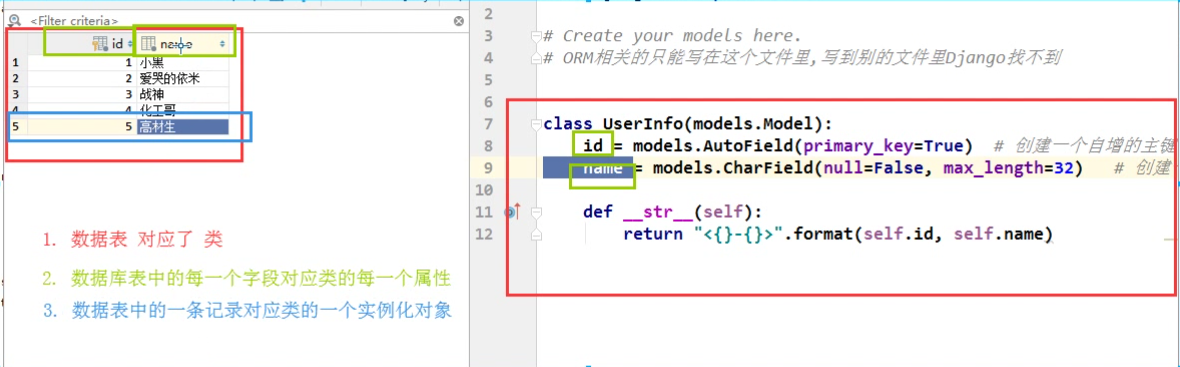Click line number 9 in the editor gutter
1180x367 pixels.
487,168
